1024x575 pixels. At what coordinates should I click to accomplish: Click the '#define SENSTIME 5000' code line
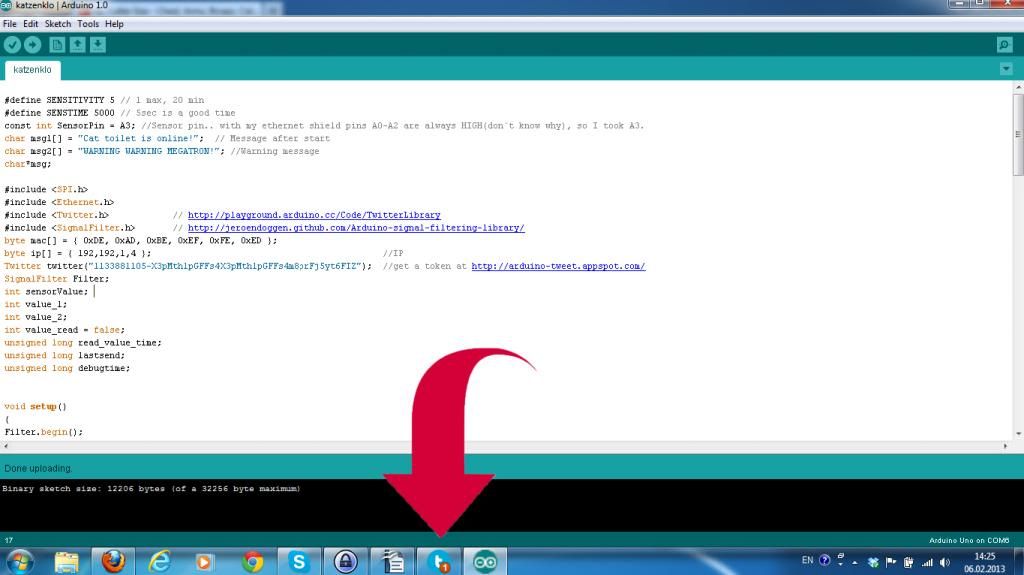click(120, 113)
